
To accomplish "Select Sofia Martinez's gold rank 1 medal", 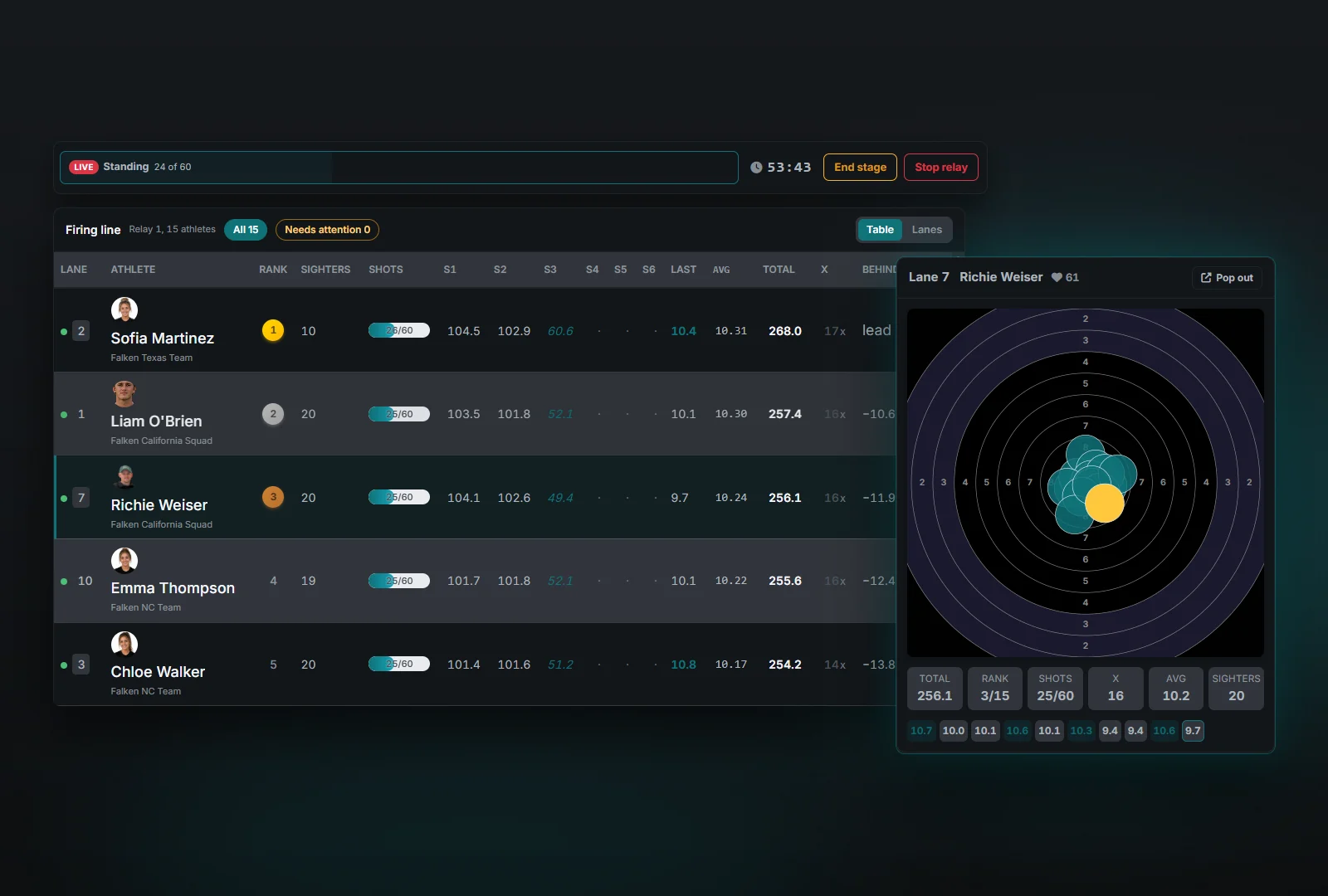I will [x=273, y=330].
